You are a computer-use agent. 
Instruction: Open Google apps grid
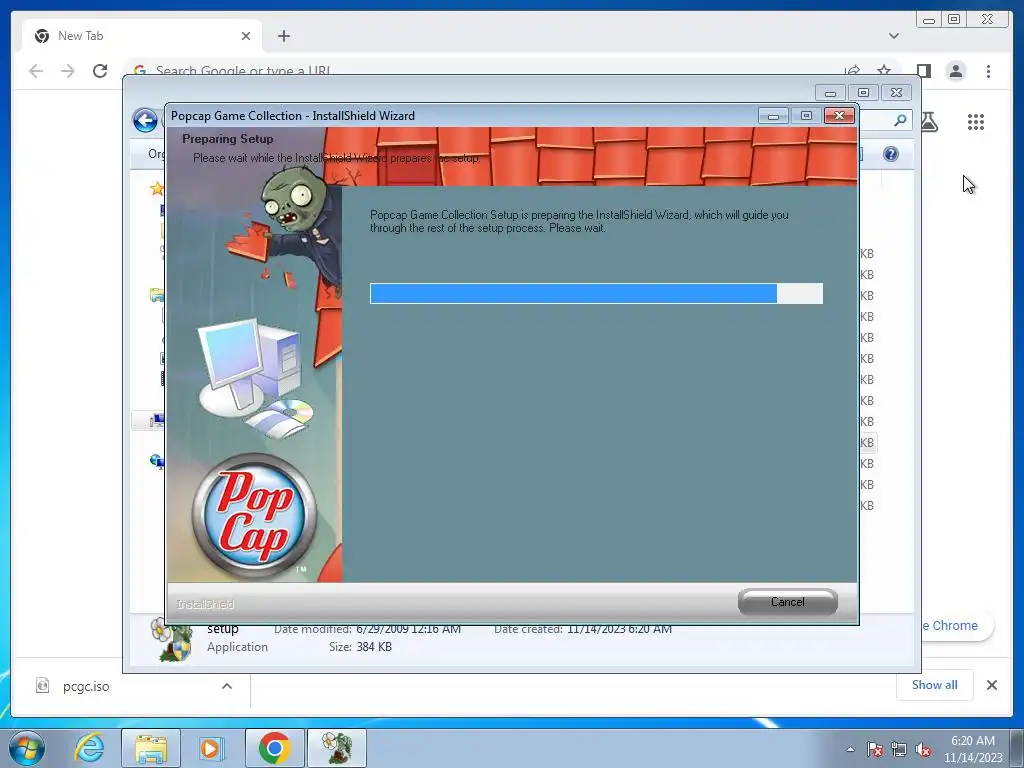pos(976,121)
